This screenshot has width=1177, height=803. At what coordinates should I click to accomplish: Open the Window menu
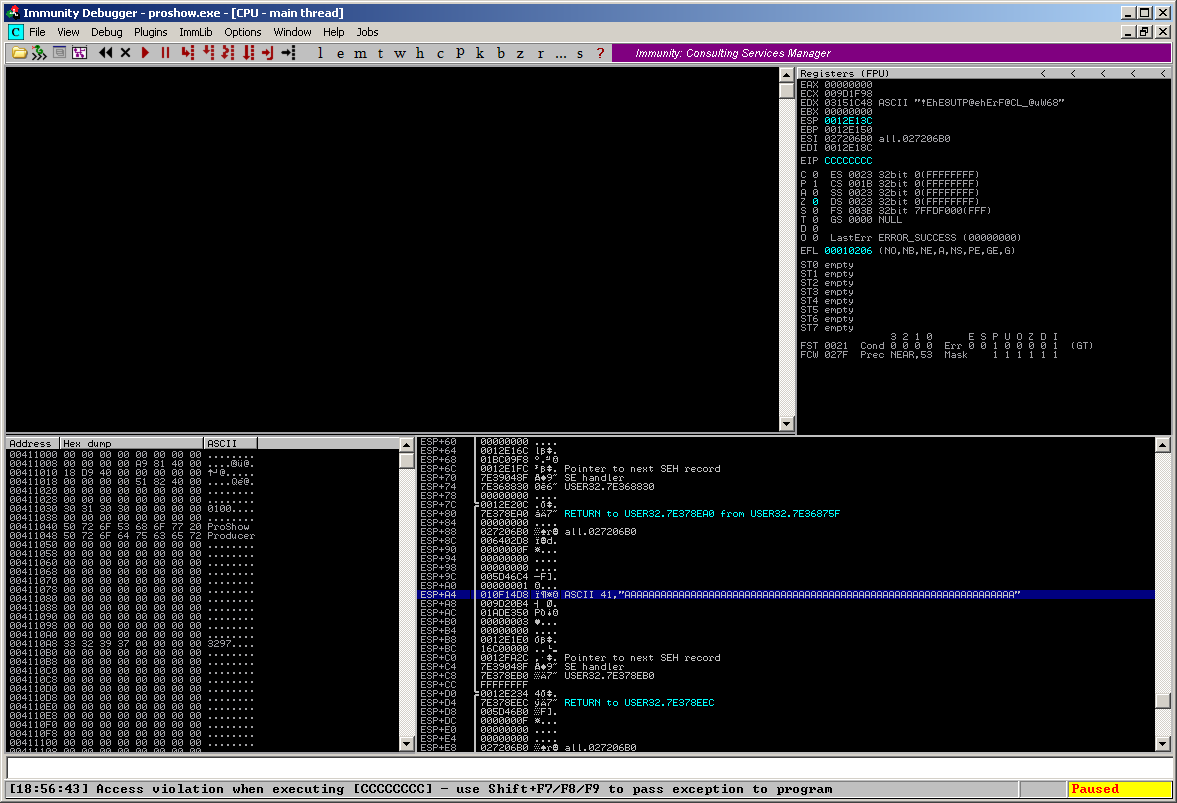pyautogui.click(x=292, y=32)
